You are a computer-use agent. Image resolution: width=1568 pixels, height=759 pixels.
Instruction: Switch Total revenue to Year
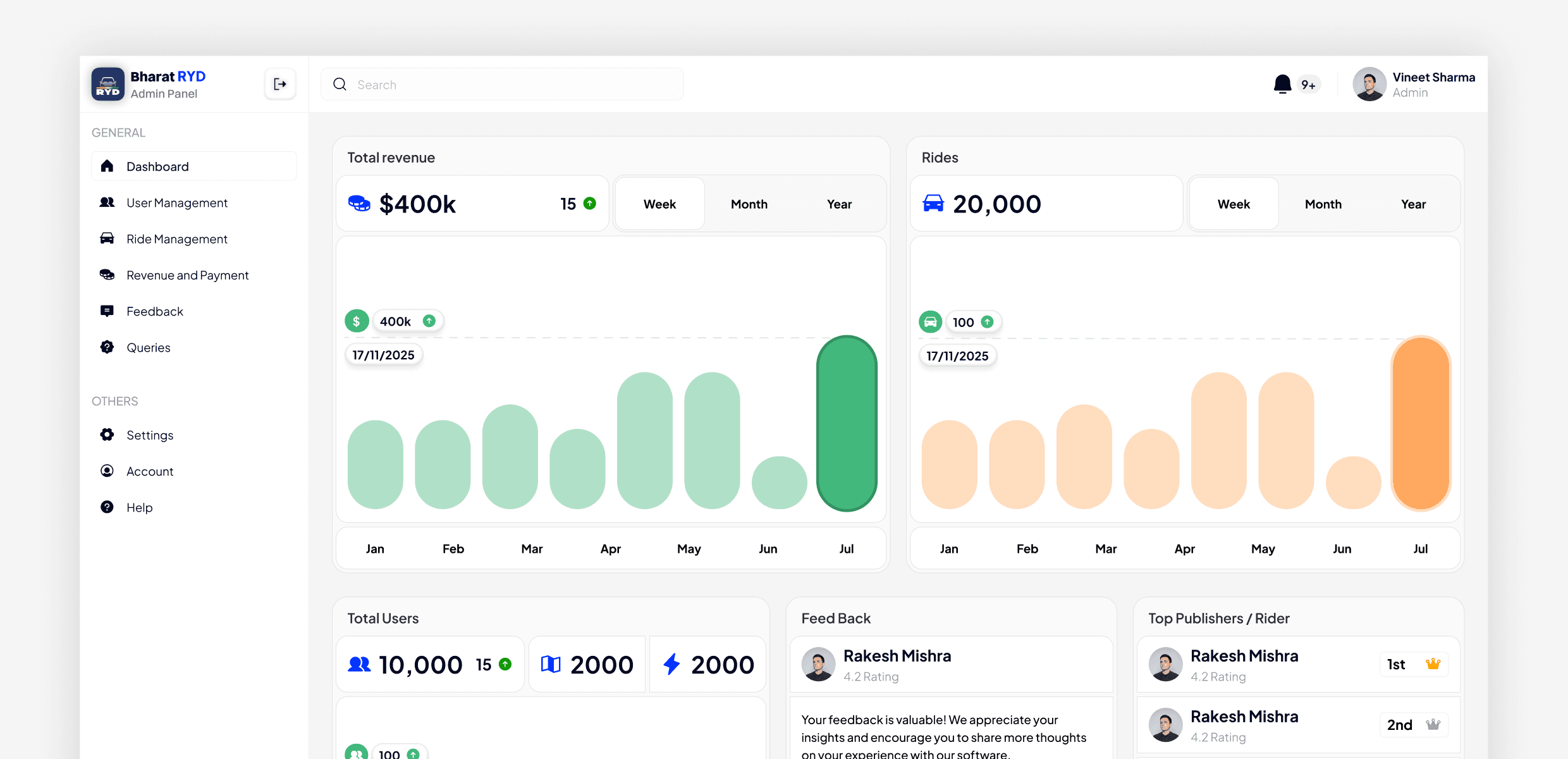(x=839, y=204)
